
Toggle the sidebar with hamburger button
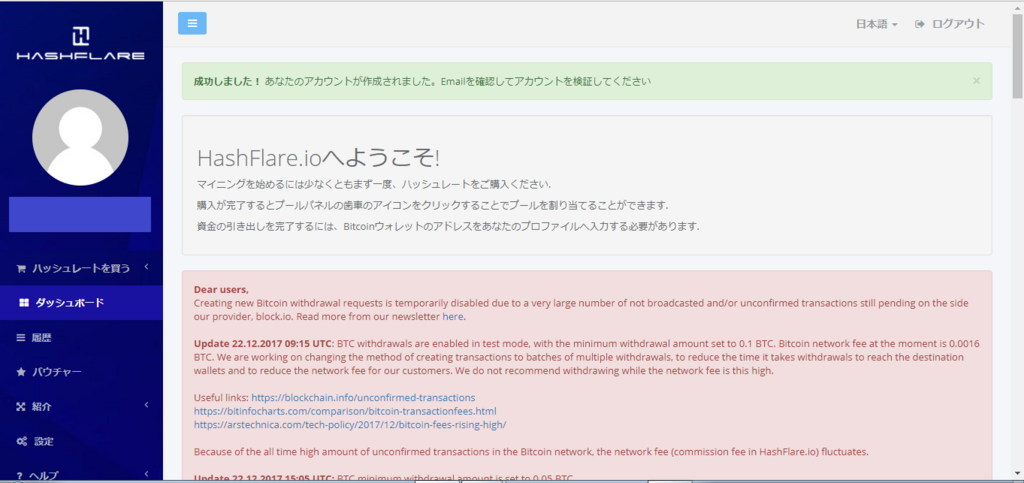click(x=192, y=23)
